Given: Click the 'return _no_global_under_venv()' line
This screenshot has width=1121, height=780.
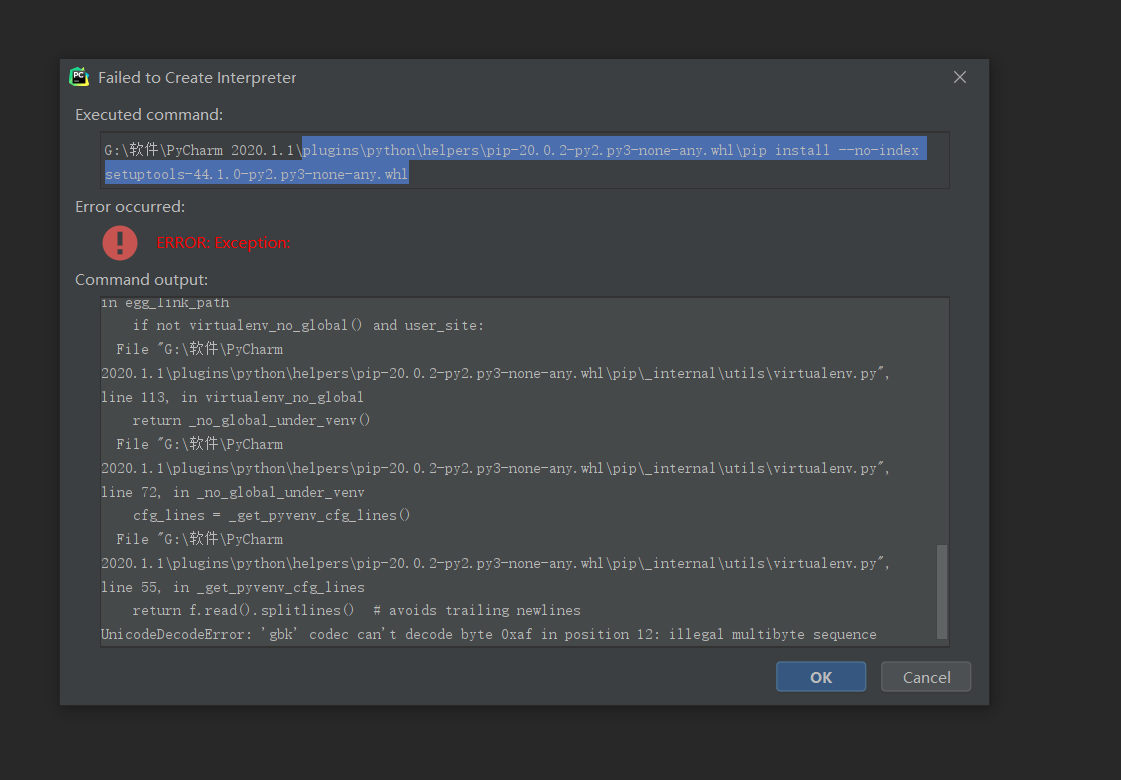Looking at the screenshot, I should pos(251,420).
